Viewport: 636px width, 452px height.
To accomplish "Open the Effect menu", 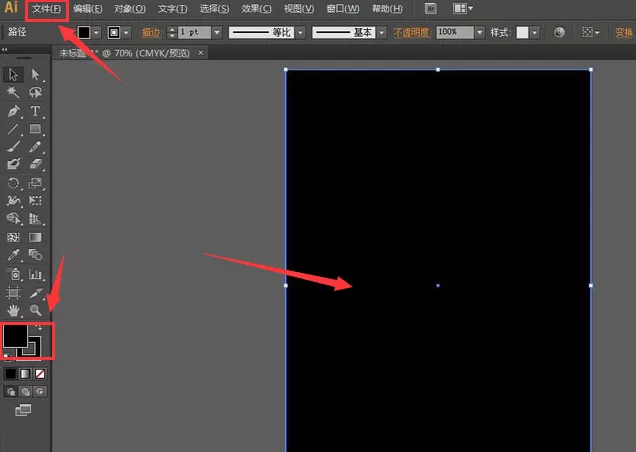I will tap(256, 9).
